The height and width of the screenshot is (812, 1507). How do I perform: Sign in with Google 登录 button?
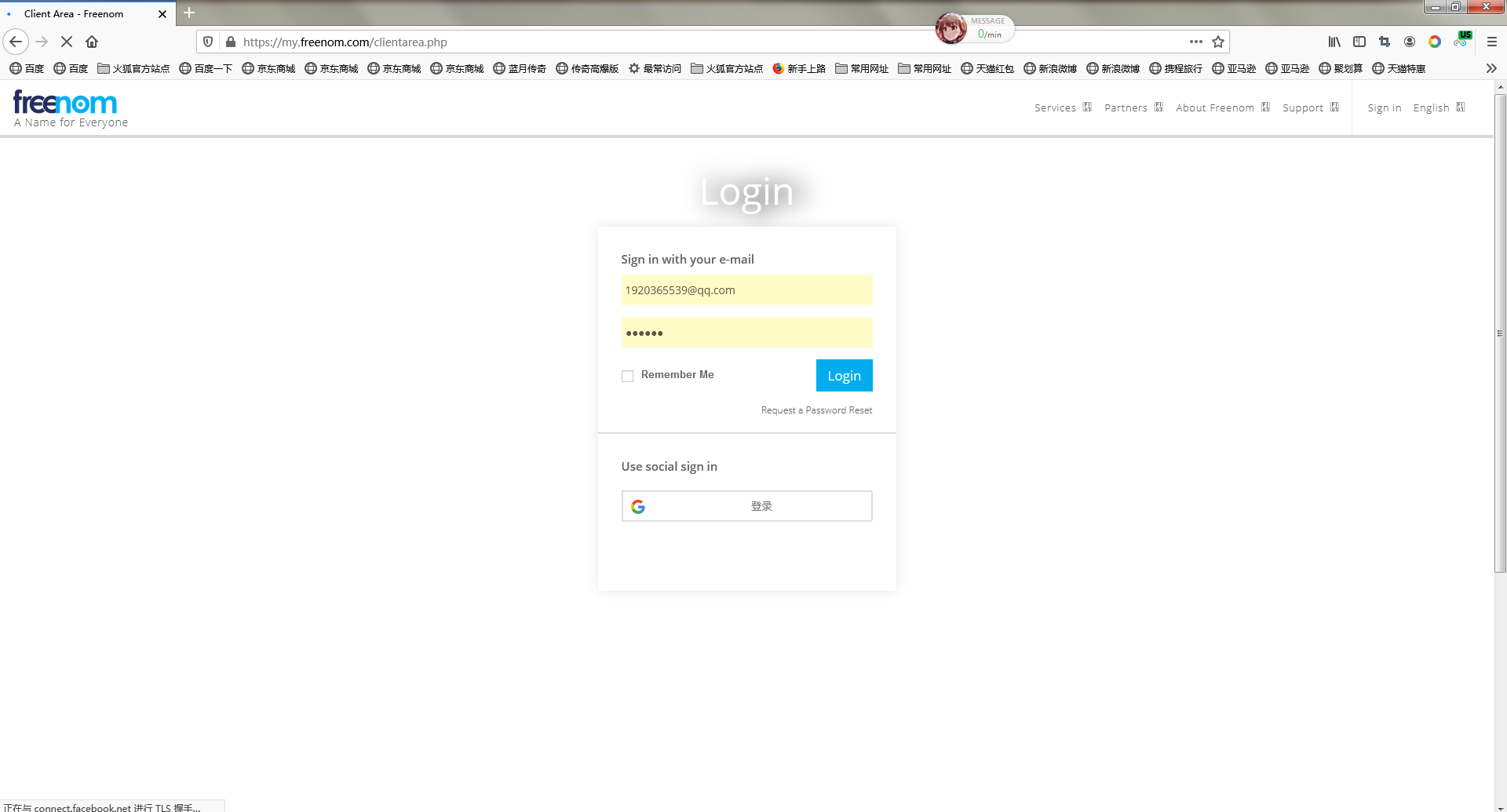click(746, 506)
